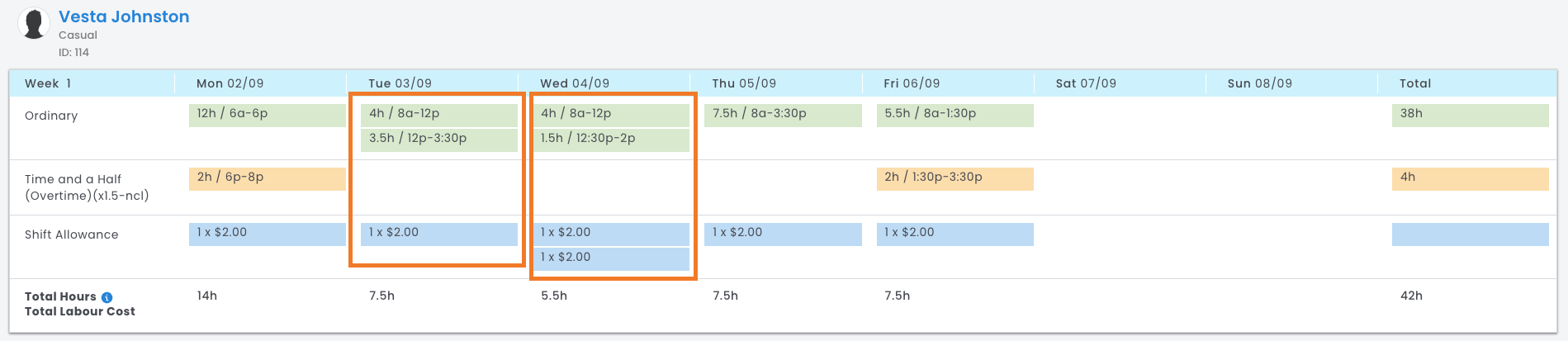1568x341 pixels.
Task: Click Vesta Johnston's profile avatar icon
Action: (34, 23)
